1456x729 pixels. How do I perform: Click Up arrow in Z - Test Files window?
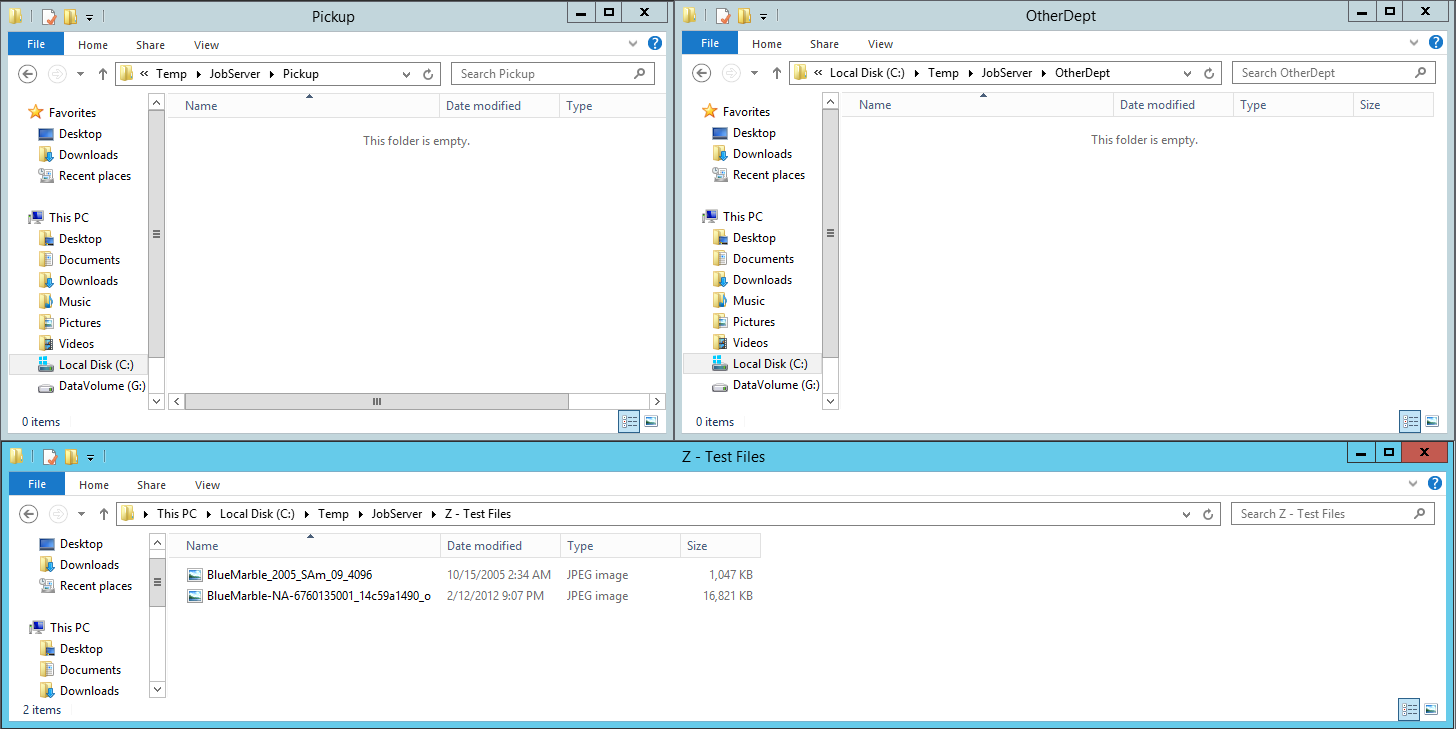(x=104, y=514)
